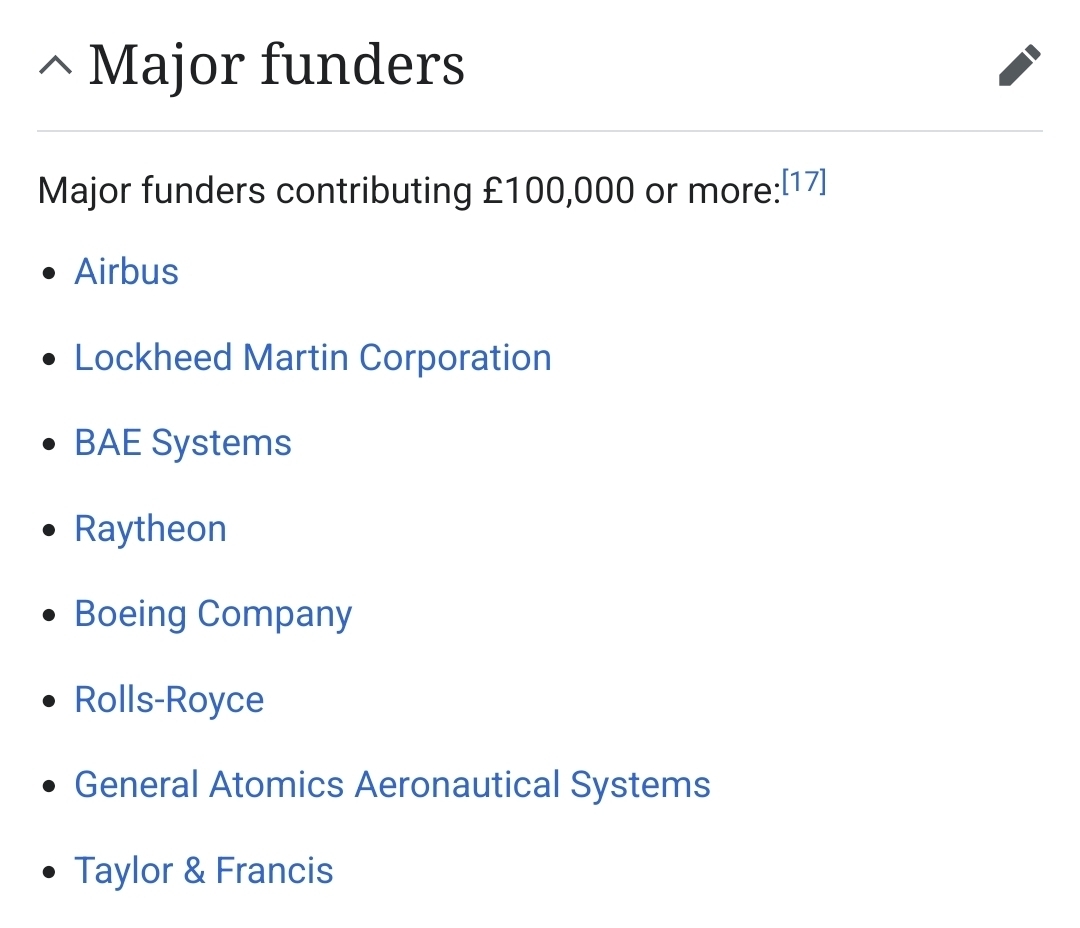1080x928 pixels.
Task: Open the Taylor & Francis link
Action: pos(203,871)
